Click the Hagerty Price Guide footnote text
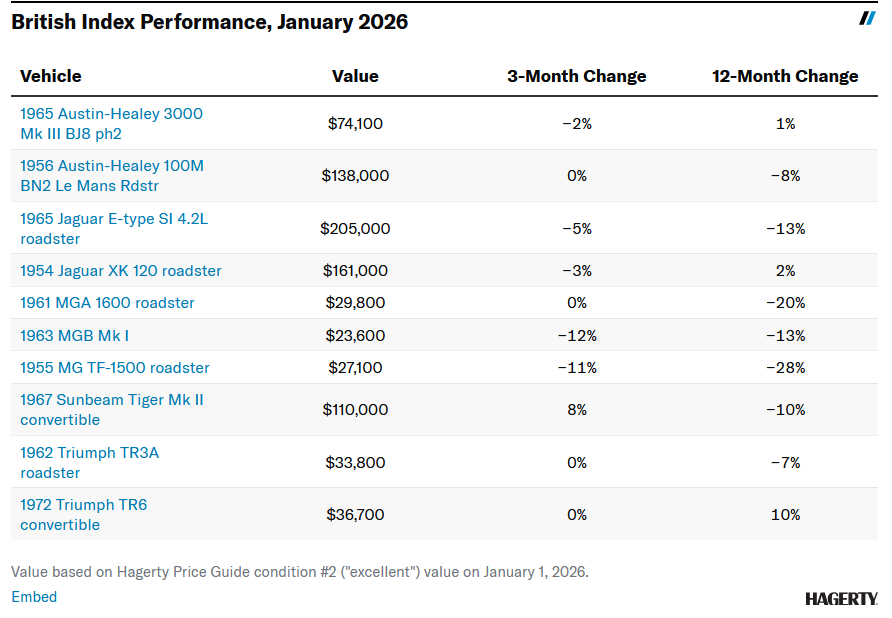The width and height of the screenshot is (892, 618). [300, 572]
